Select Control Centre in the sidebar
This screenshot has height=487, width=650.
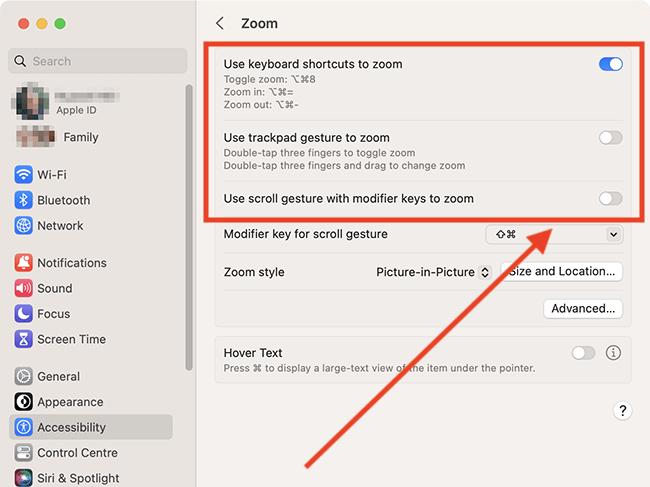pos(77,453)
